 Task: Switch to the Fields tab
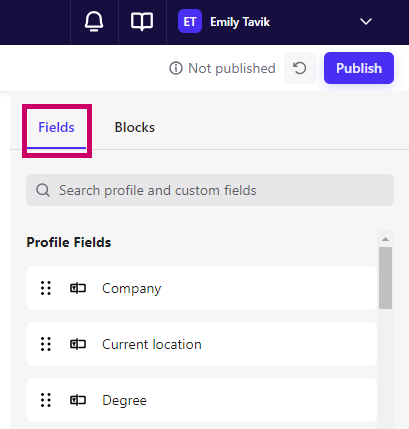[x=56, y=127]
